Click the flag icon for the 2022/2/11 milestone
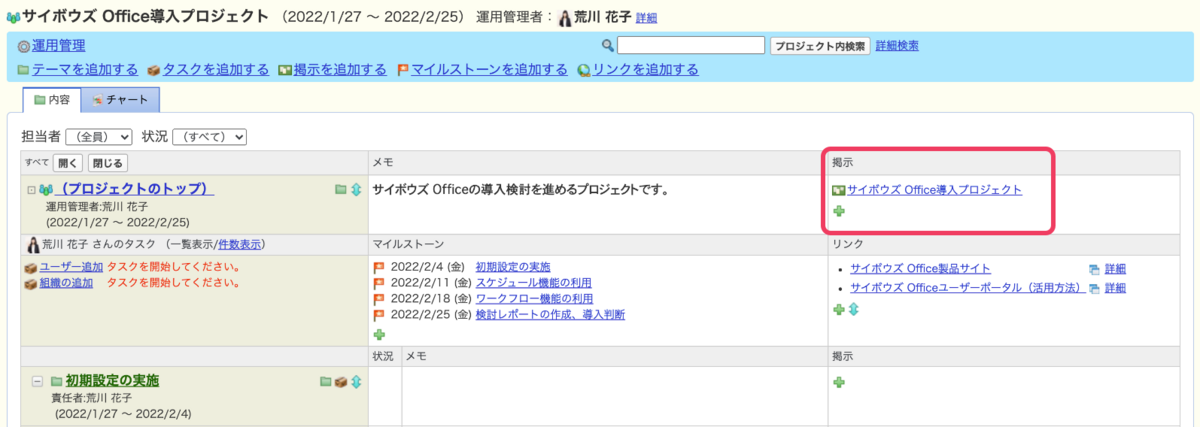 coord(379,283)
